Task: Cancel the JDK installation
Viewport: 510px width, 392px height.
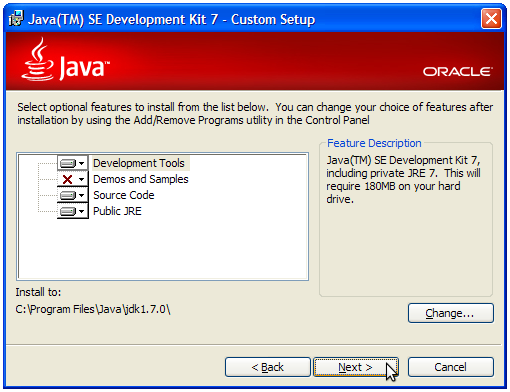Action: (450, 367)
